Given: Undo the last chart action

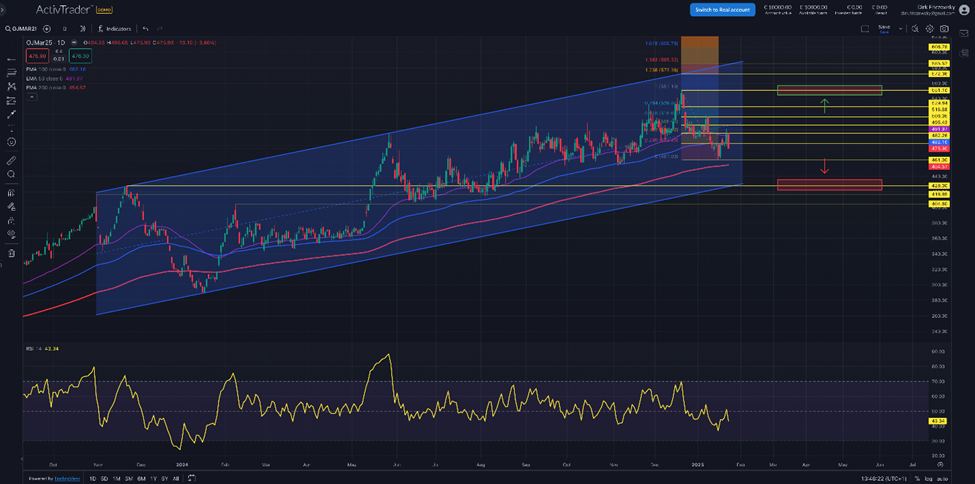Looking at the screenshot, I should pos(146,29).
